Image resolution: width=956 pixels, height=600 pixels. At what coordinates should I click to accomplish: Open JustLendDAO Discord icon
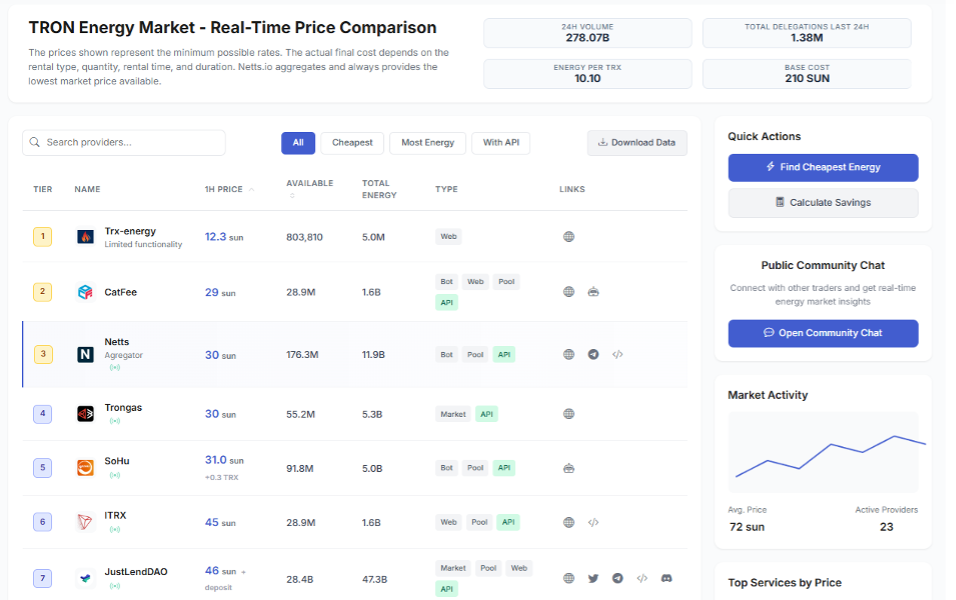[x=666, y=578]
